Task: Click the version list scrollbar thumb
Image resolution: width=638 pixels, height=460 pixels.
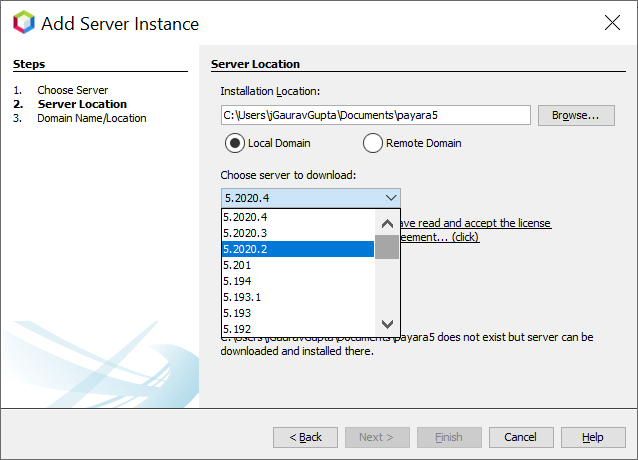Action: click(x=387, y=247)
